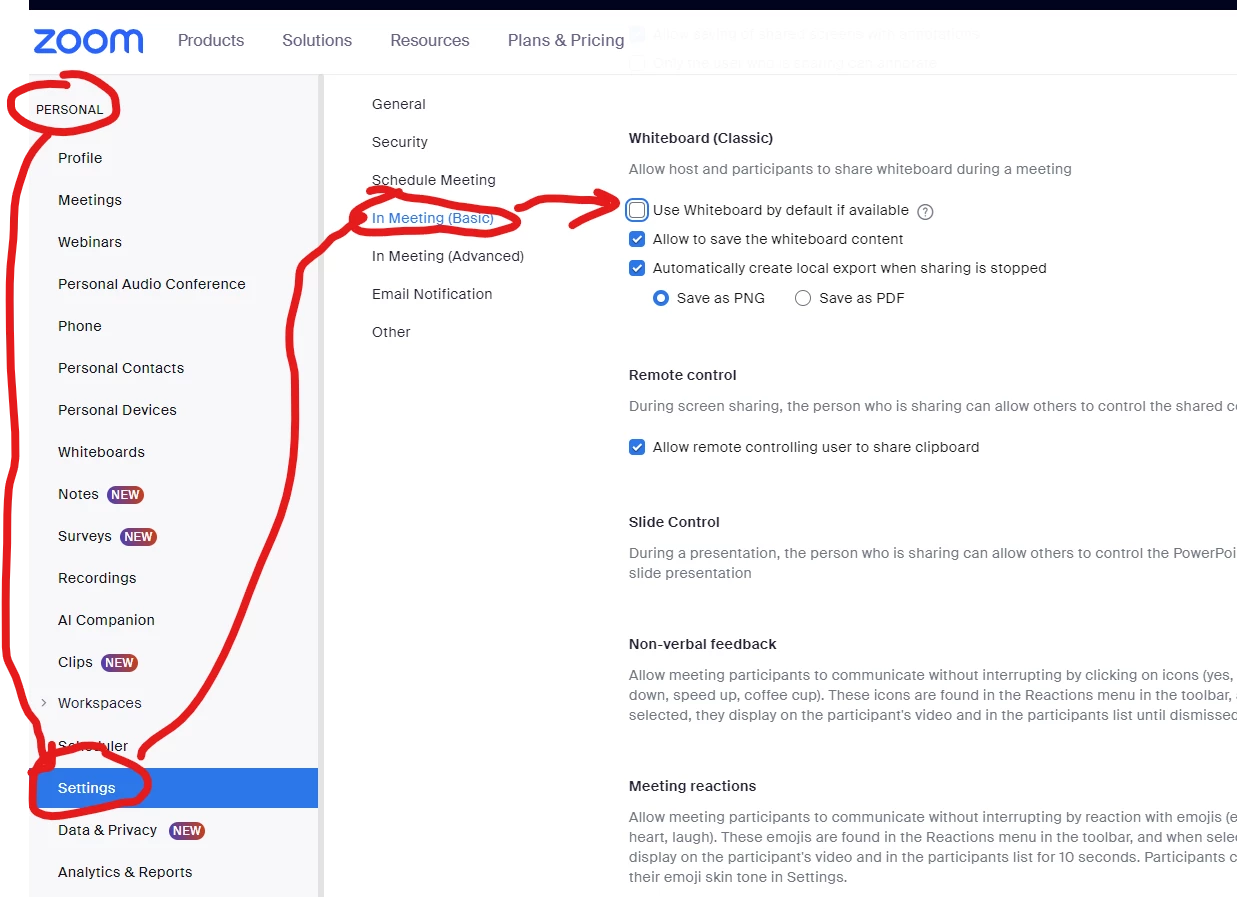
Task: Go to Recordings in the sidebar
Action: (97, 578)
